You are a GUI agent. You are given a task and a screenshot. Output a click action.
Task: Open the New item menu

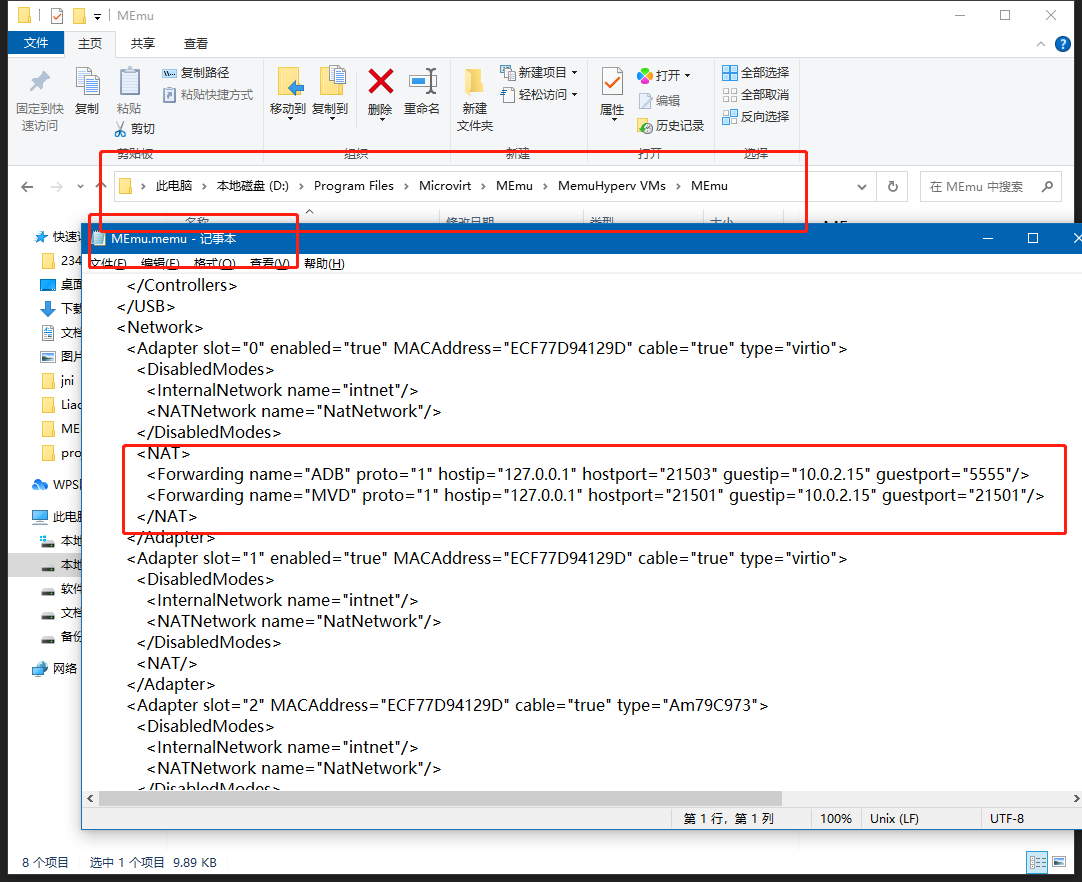tap(539, 72)
